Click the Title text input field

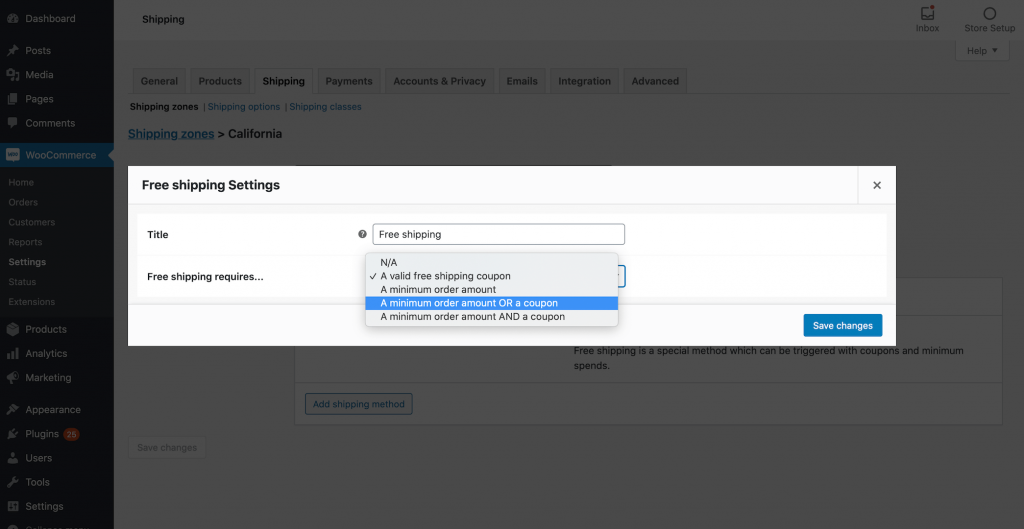point(498,235)
